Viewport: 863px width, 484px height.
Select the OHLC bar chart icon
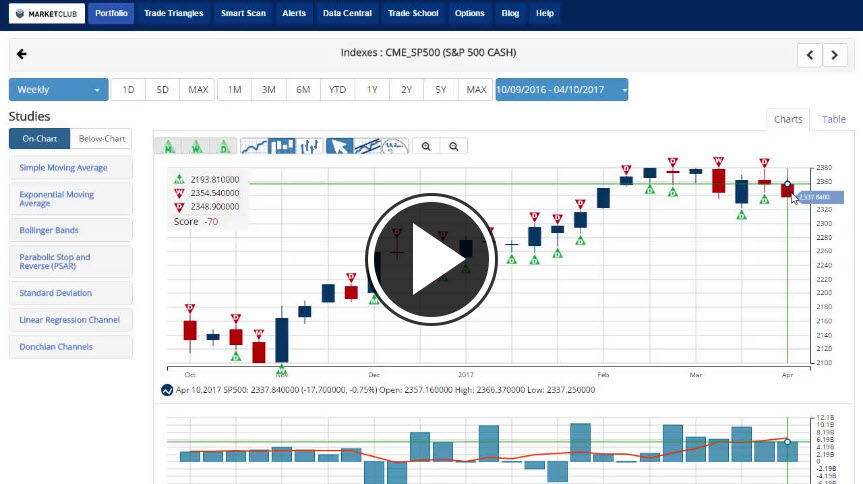click(x=310, y=146)
